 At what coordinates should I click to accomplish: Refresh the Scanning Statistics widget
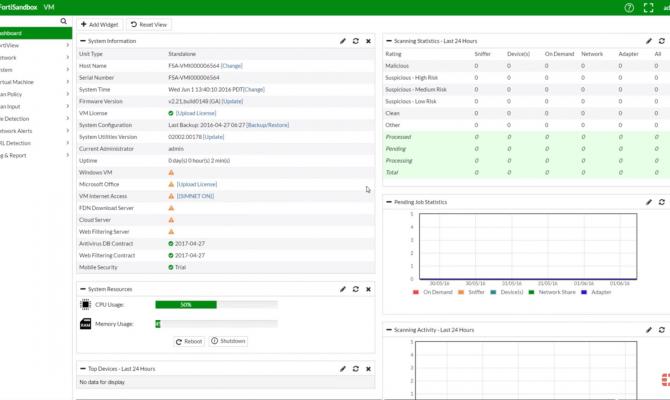coord(661,41)
